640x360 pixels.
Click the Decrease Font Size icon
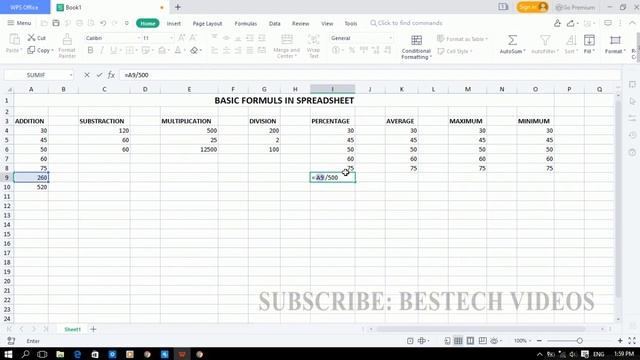193,38
